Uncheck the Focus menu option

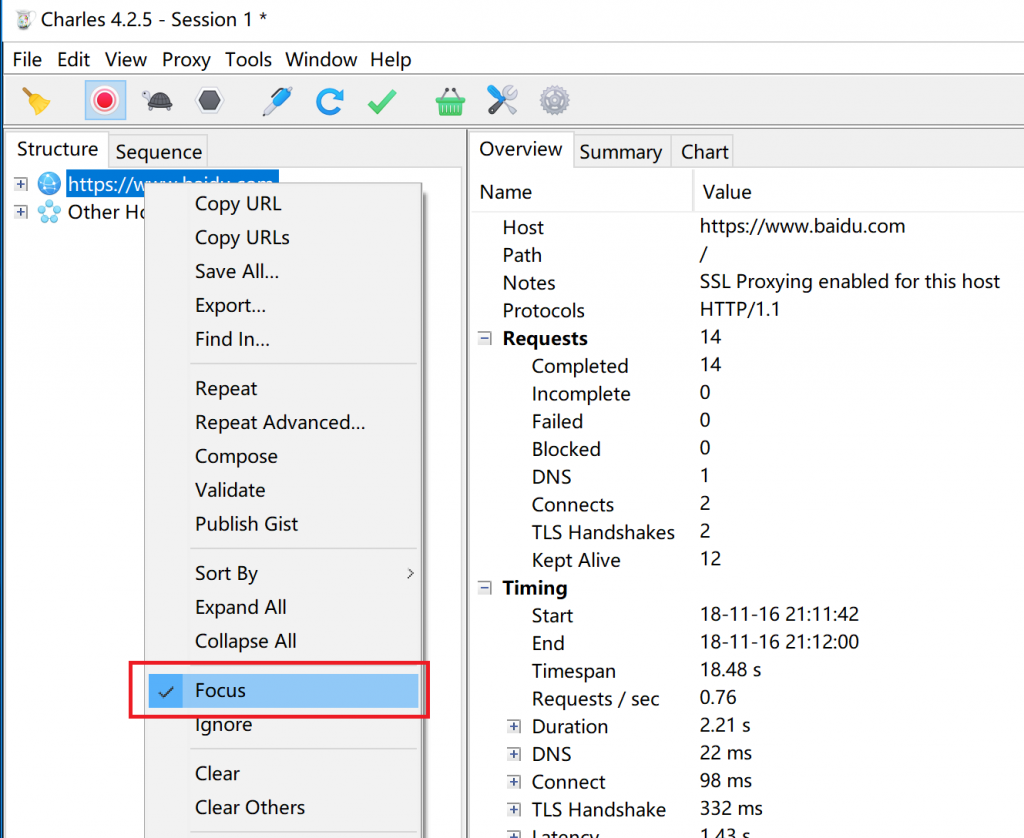pyautogui.click(x=283, y=691)
